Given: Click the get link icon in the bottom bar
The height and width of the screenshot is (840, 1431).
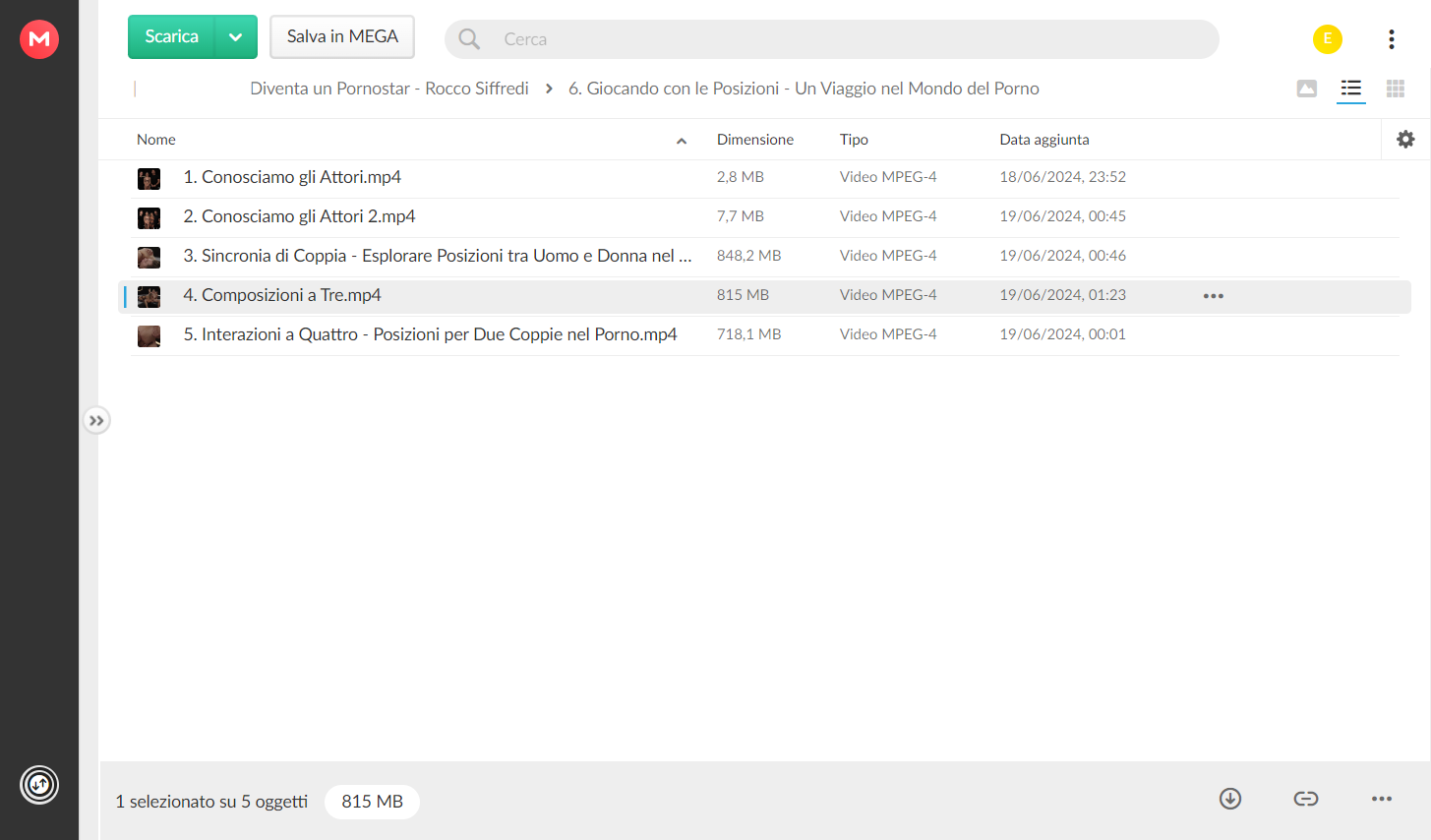Looking at the screenshot, I should point(1306,799).
